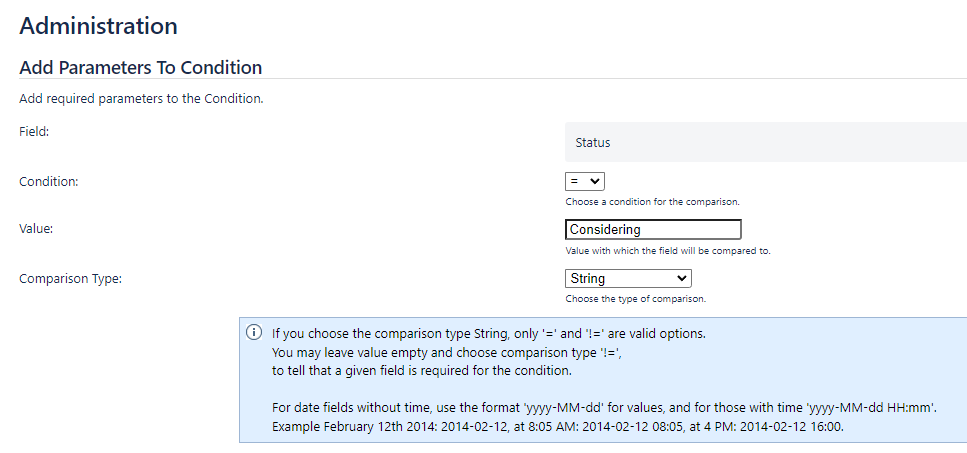Viewport: 967px width, 453px height.
Task: Select the read-only Status field box
Action: (x=766, y=142)
